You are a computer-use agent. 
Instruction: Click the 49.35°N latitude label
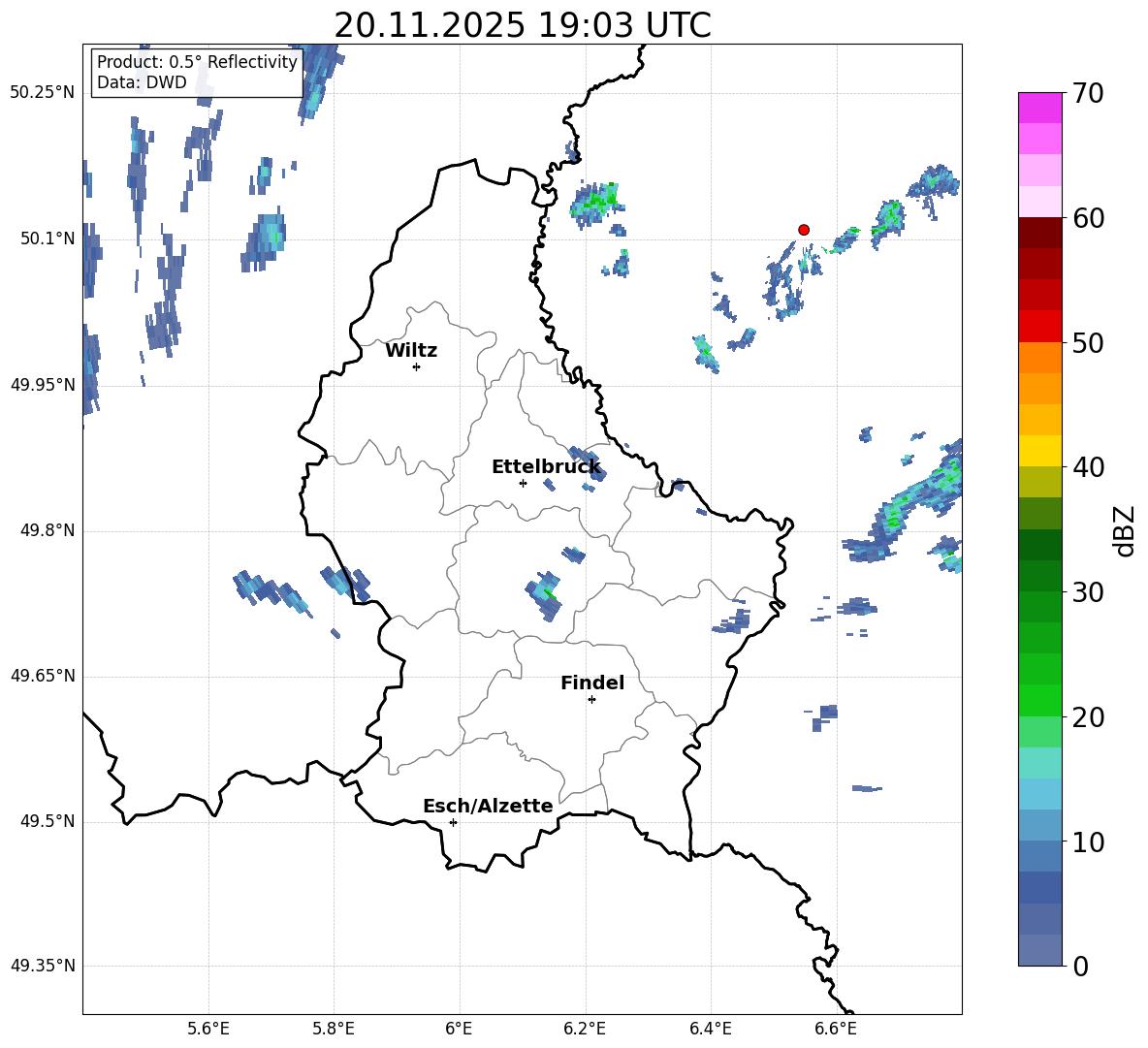coord(43,966)
